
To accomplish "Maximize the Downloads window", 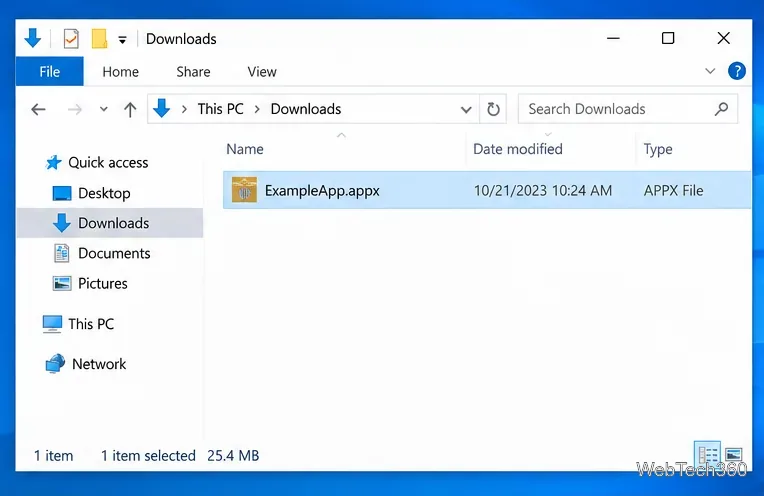I will click(x=668, y=38).
